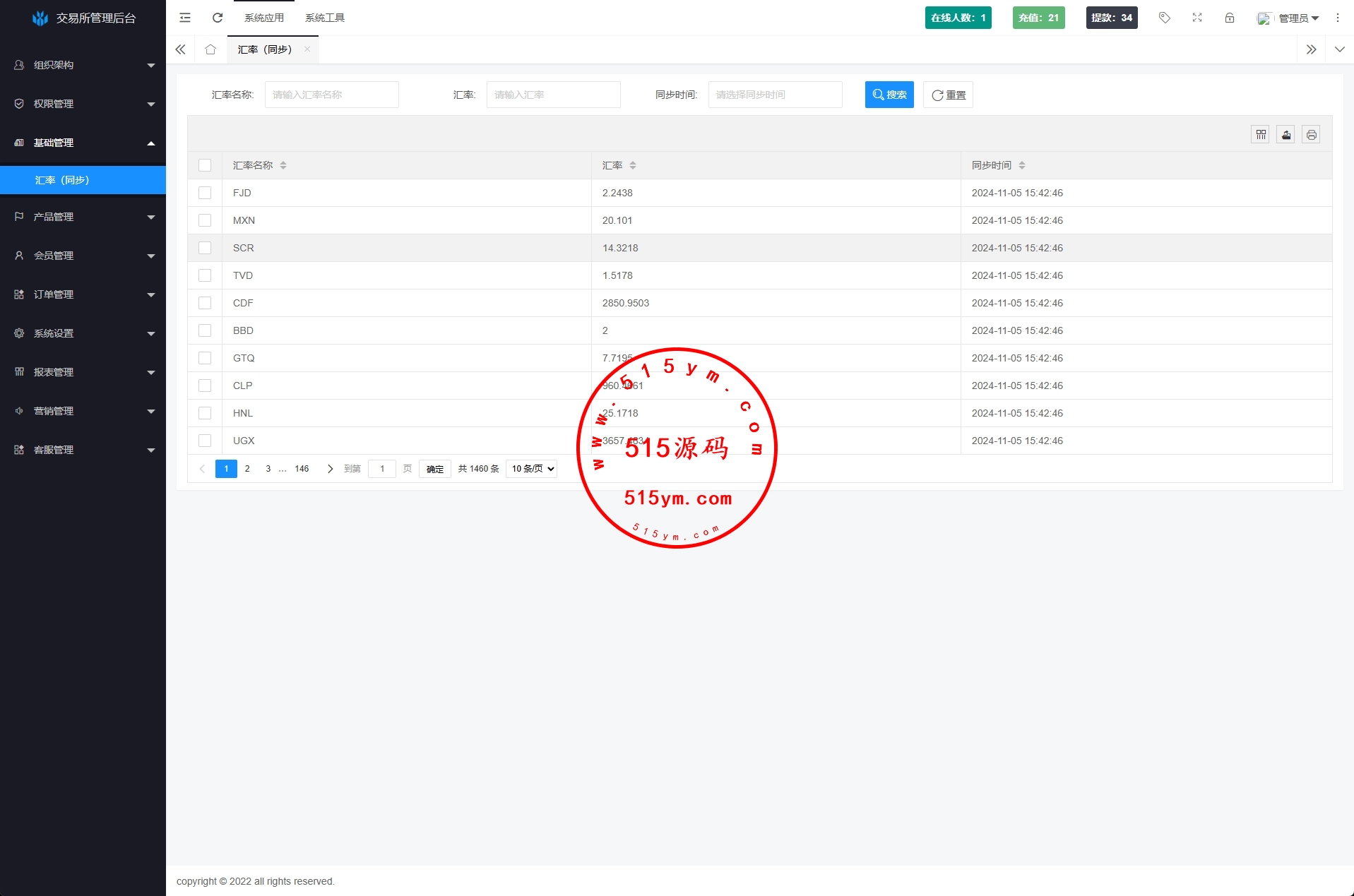Viewport: 1354px width, 896px height.
Task: Select the CDF row checkbox
Action: click(x=205, y=303)
